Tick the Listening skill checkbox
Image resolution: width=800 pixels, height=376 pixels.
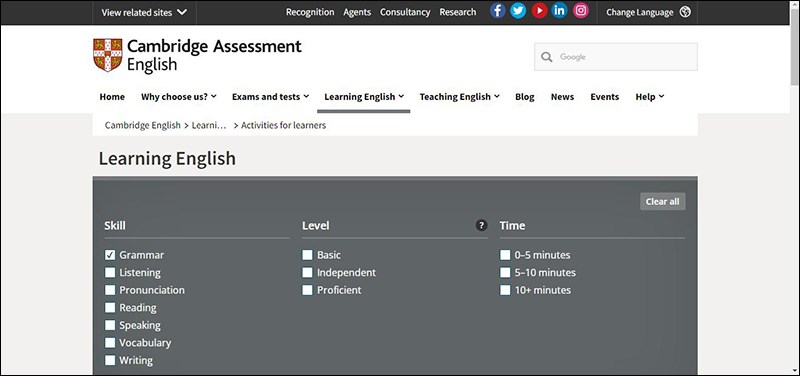pos(110,272)
